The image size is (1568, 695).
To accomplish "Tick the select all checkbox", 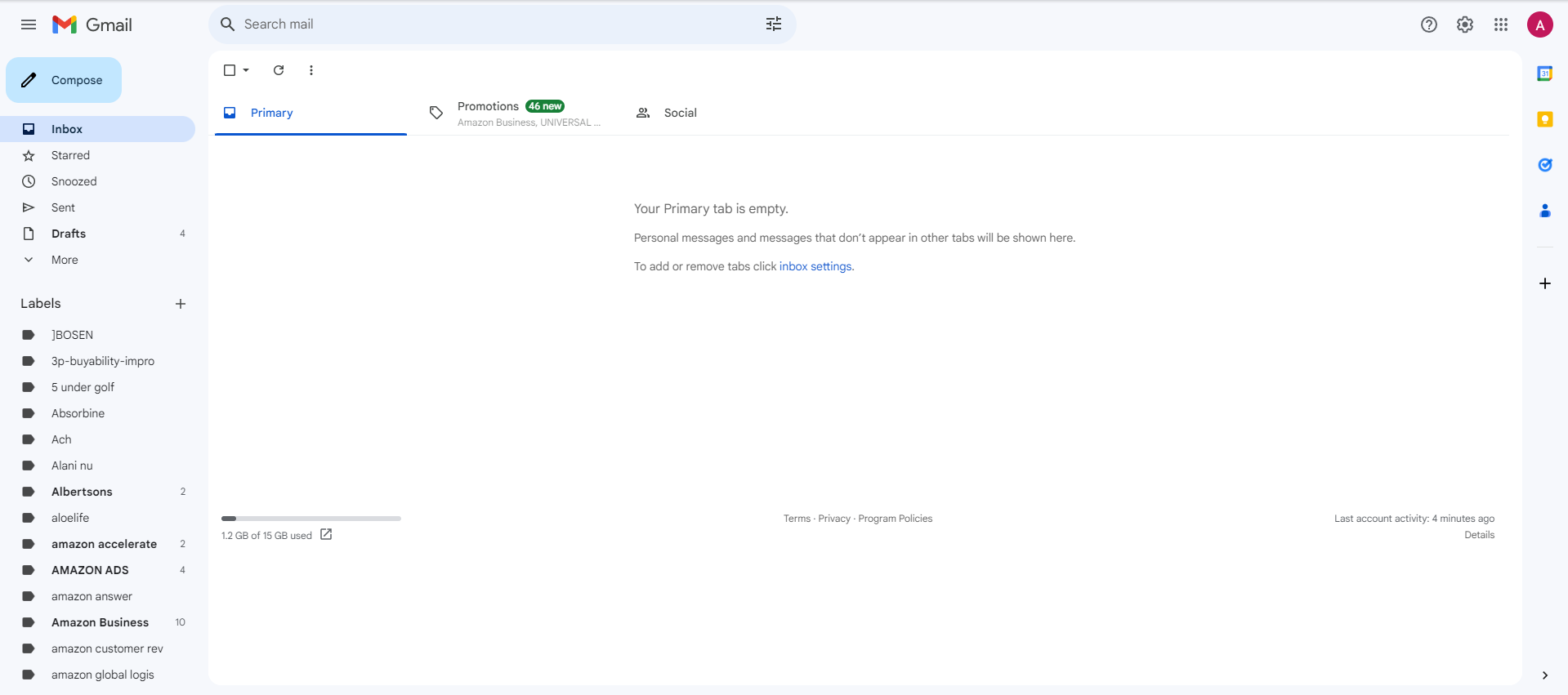I will click(x=230, y=70).
